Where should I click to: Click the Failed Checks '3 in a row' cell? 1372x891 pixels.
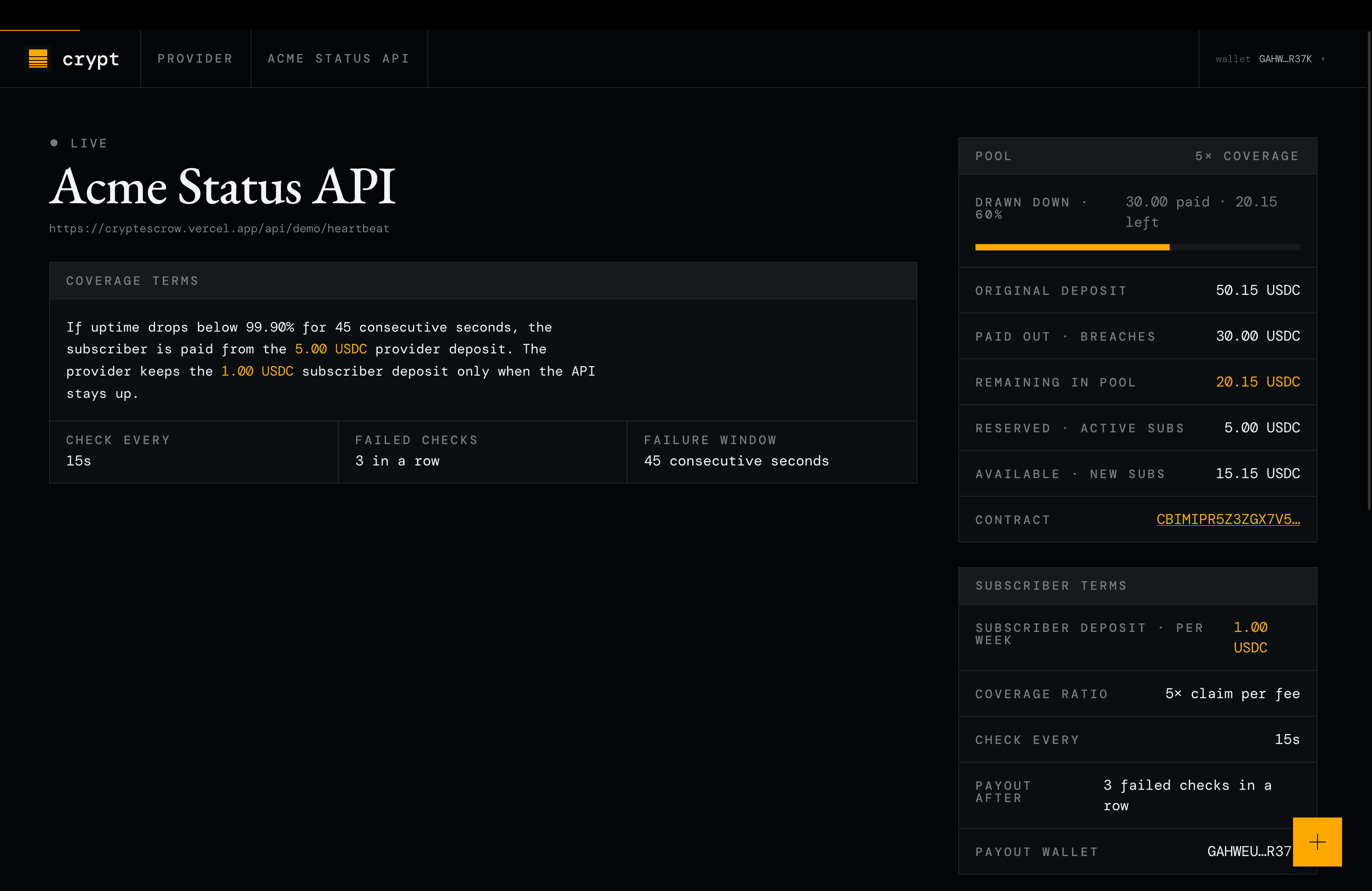[482, 451]
